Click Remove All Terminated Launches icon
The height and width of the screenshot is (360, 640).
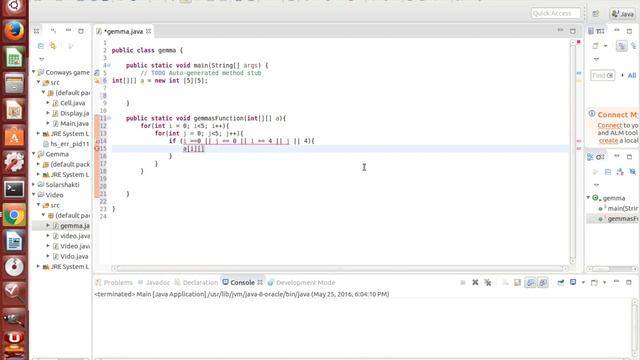pyautogui.click(x=488, y=282)
